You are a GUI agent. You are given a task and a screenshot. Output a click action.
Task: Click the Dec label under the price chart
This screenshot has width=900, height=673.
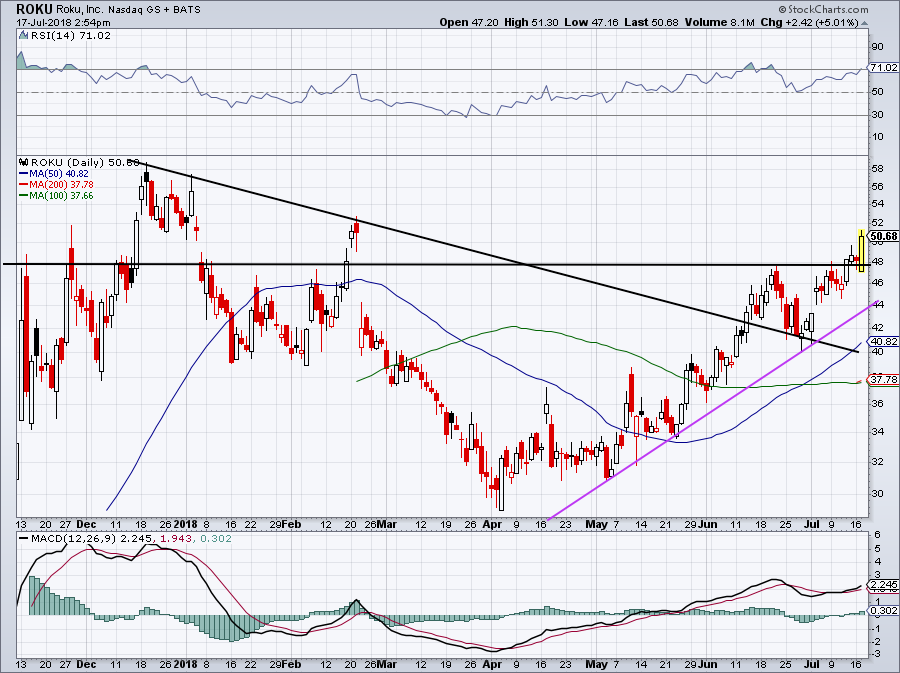[86, 524]
